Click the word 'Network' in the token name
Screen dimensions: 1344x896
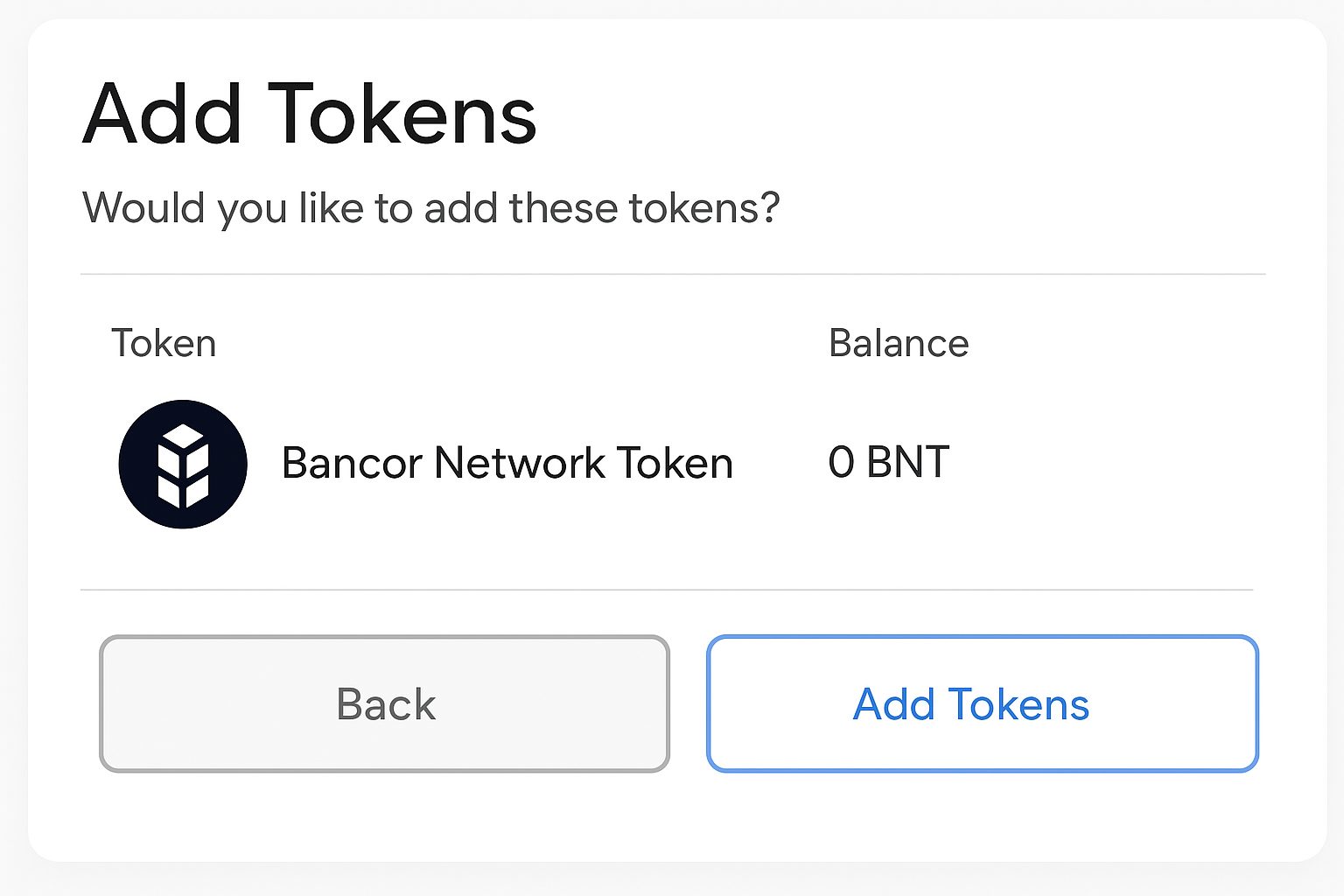click(x=520, y=463)
